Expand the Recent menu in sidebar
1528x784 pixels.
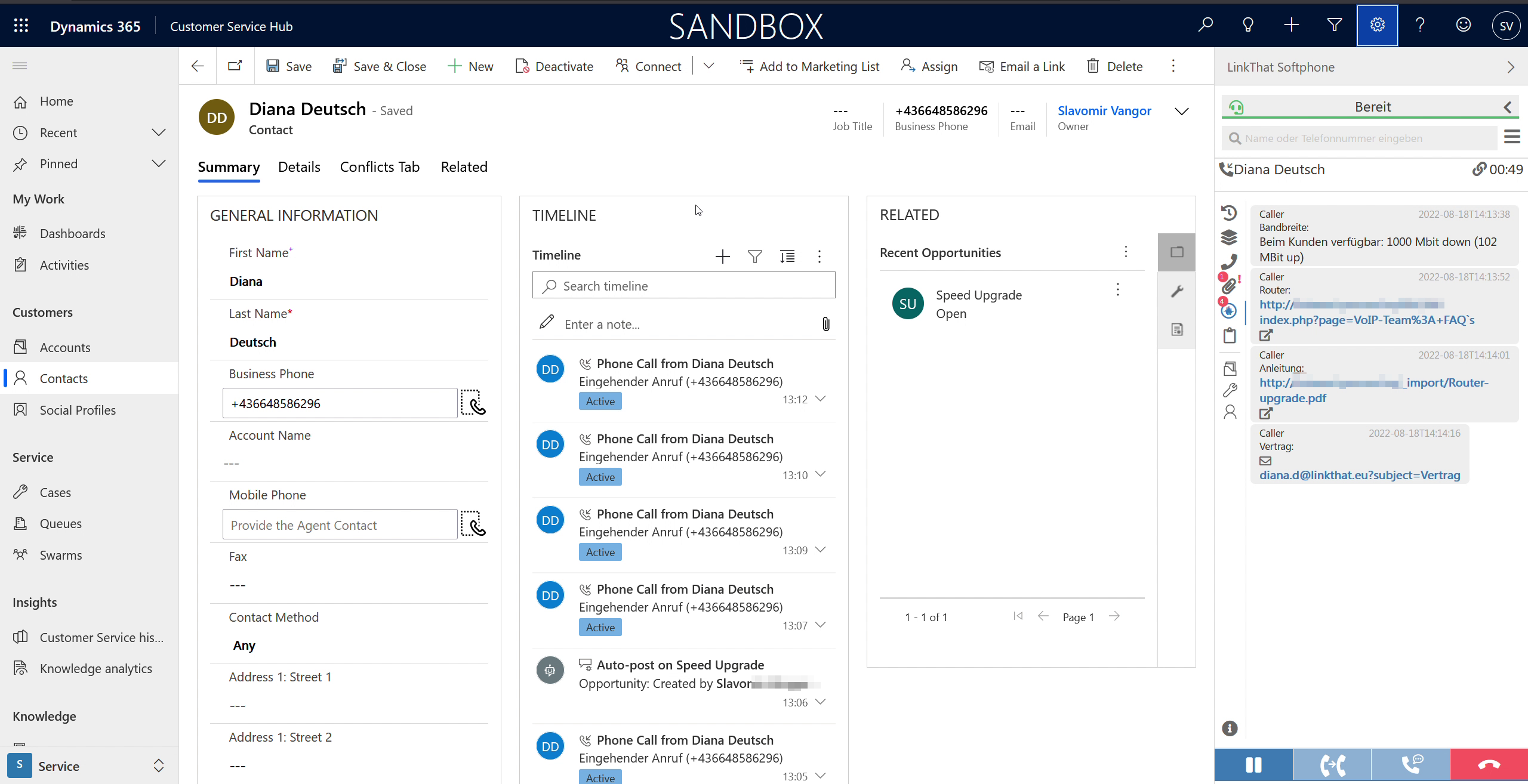[x=159, y=132]
